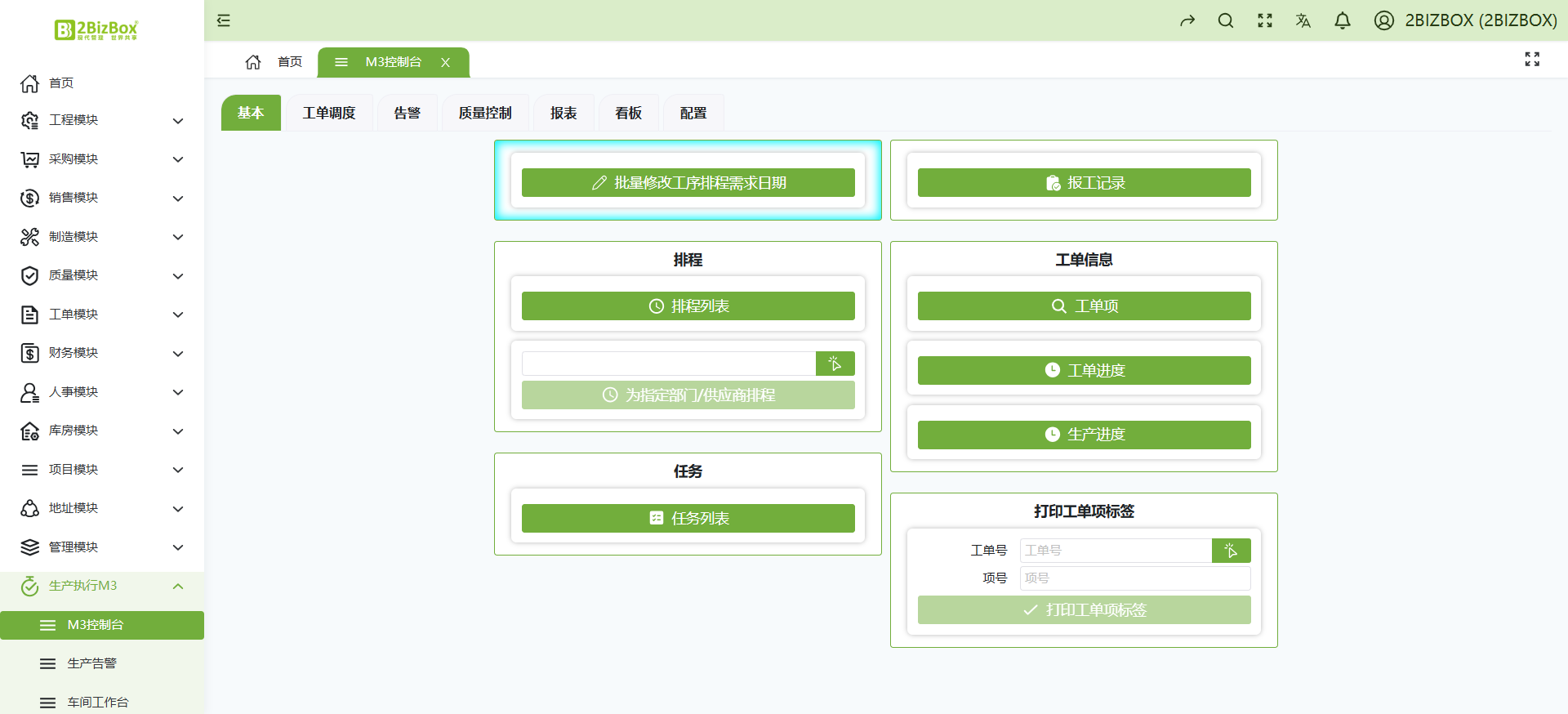The width and height of the screenshot is (1568, 714).
Task: Click the 人事模块 person icon
Action: [30, 392]
